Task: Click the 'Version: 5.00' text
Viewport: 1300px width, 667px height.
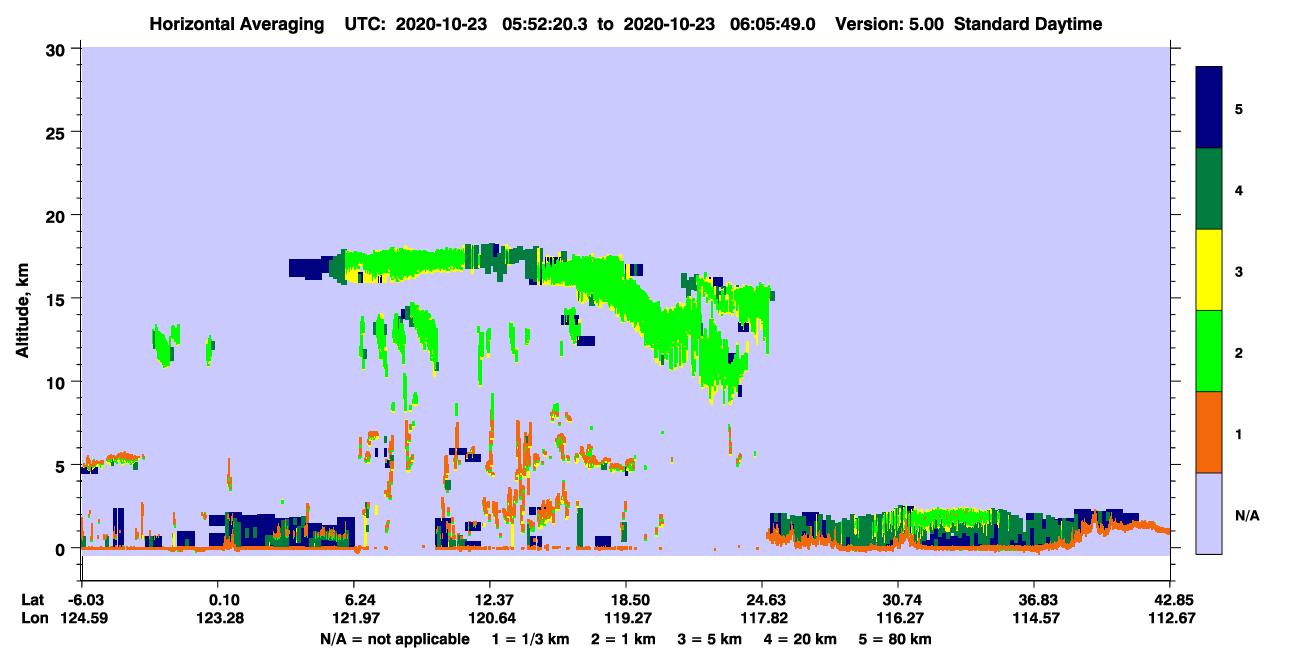Action: coord(889,24)
